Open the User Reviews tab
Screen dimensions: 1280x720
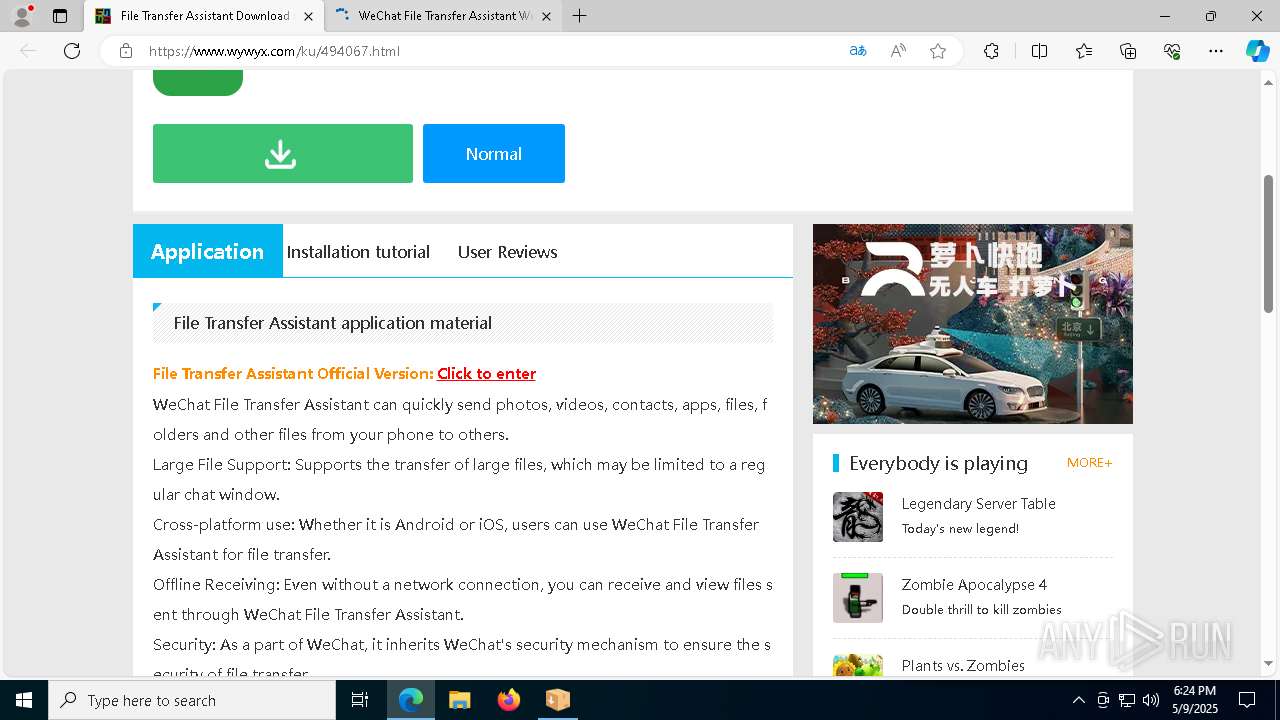(x=507, y=252)
